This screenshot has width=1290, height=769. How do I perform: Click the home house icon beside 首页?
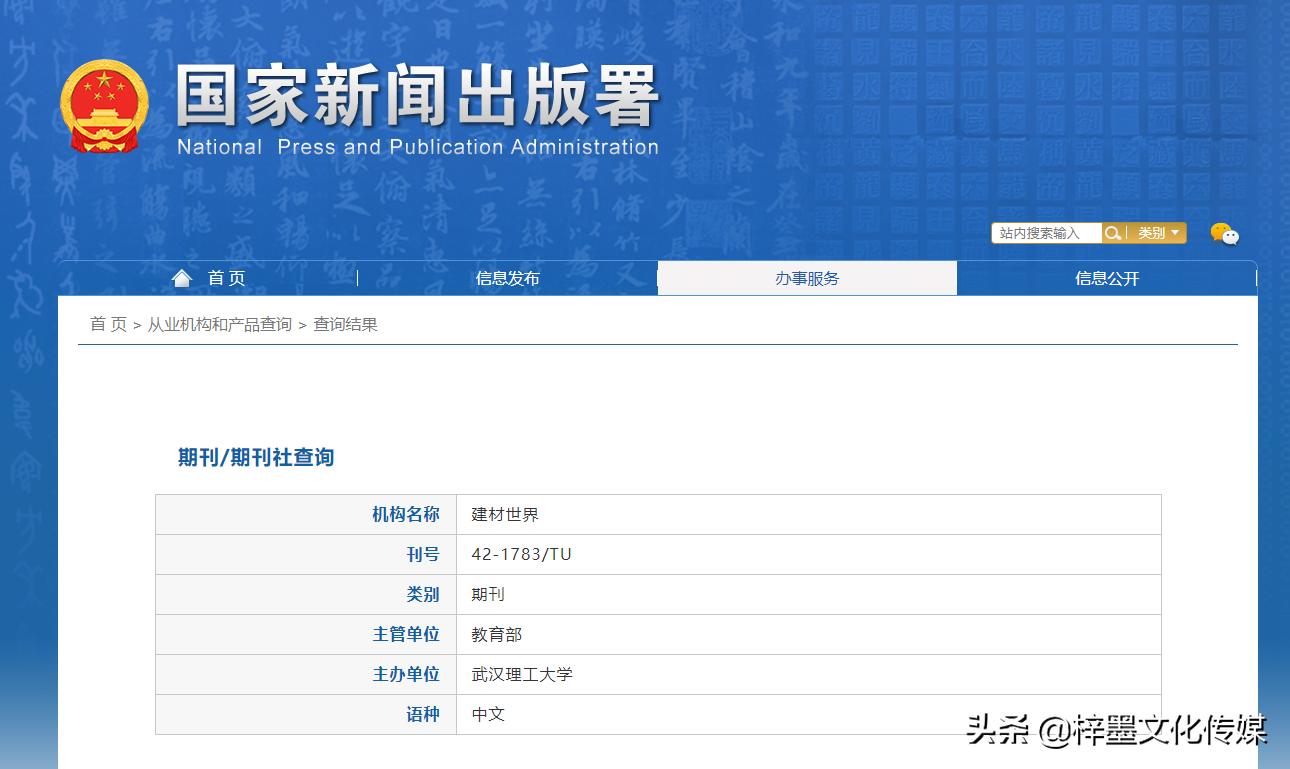point(182,277)
